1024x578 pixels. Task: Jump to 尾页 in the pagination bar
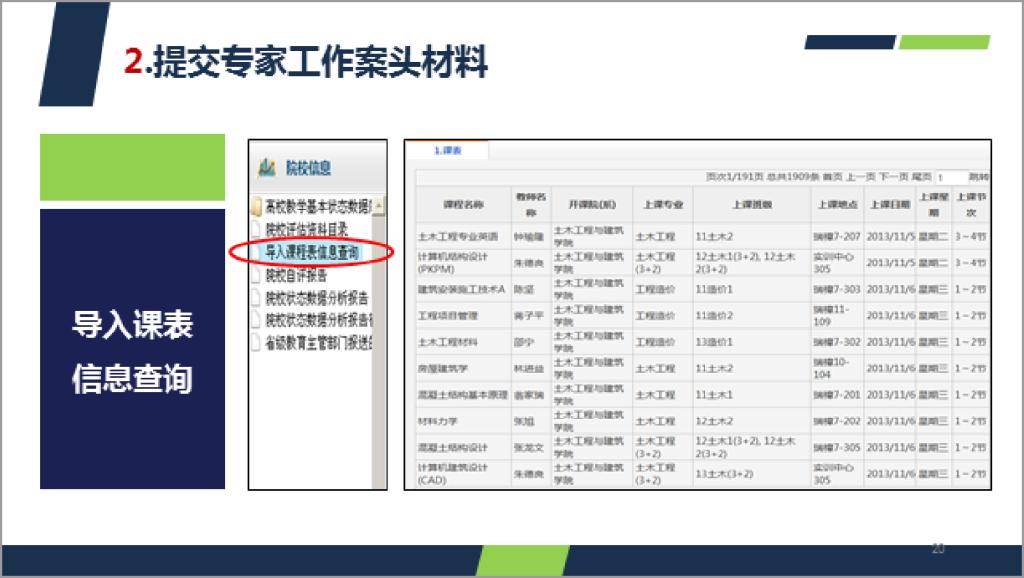[x=921, y=177]
